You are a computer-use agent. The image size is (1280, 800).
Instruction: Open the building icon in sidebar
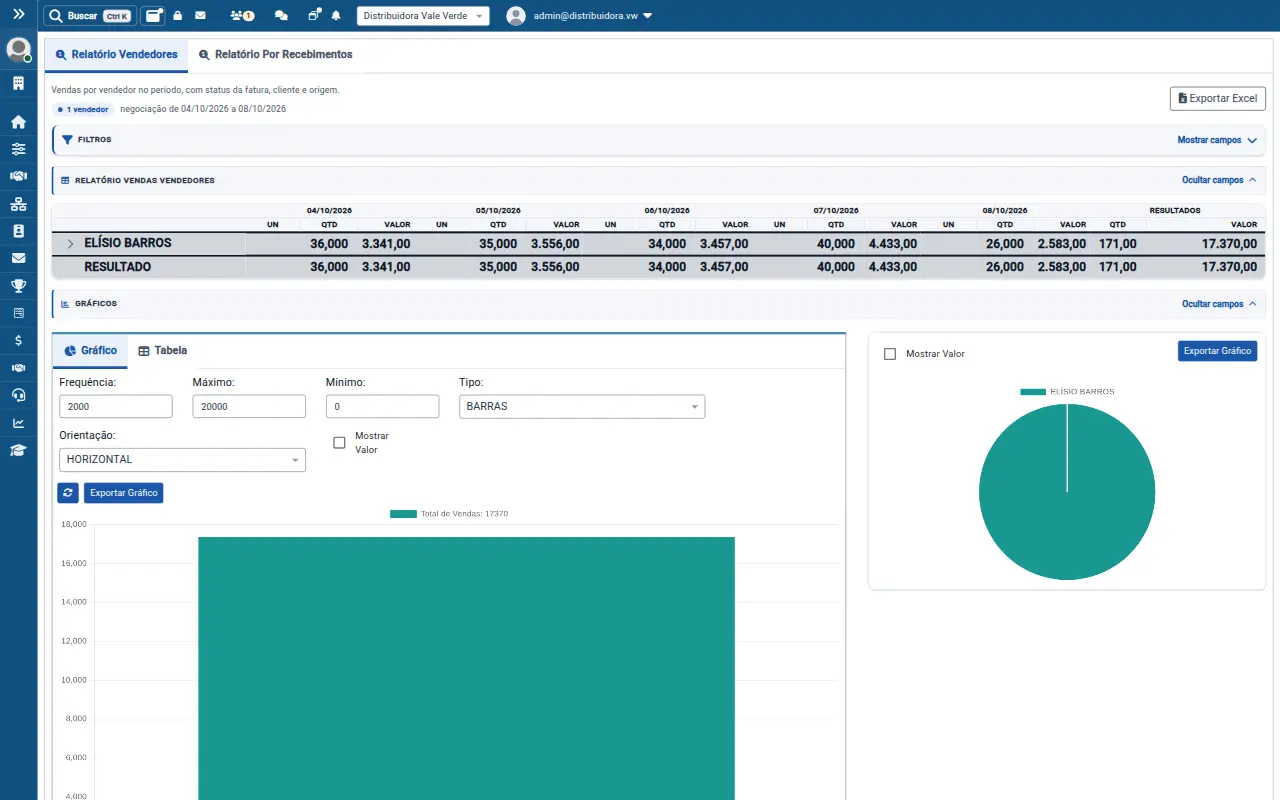[18, 83]
